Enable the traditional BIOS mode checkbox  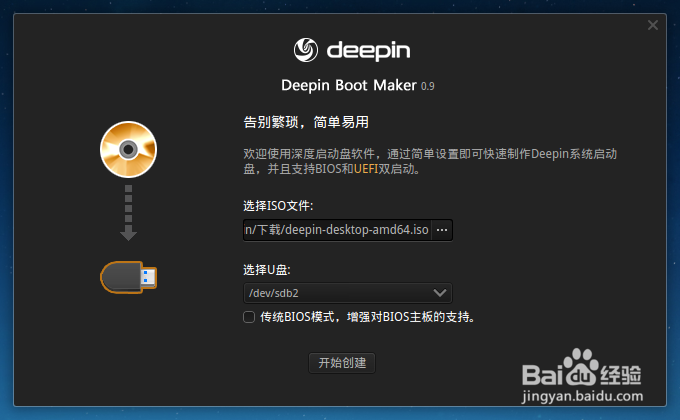click(249, 317)
